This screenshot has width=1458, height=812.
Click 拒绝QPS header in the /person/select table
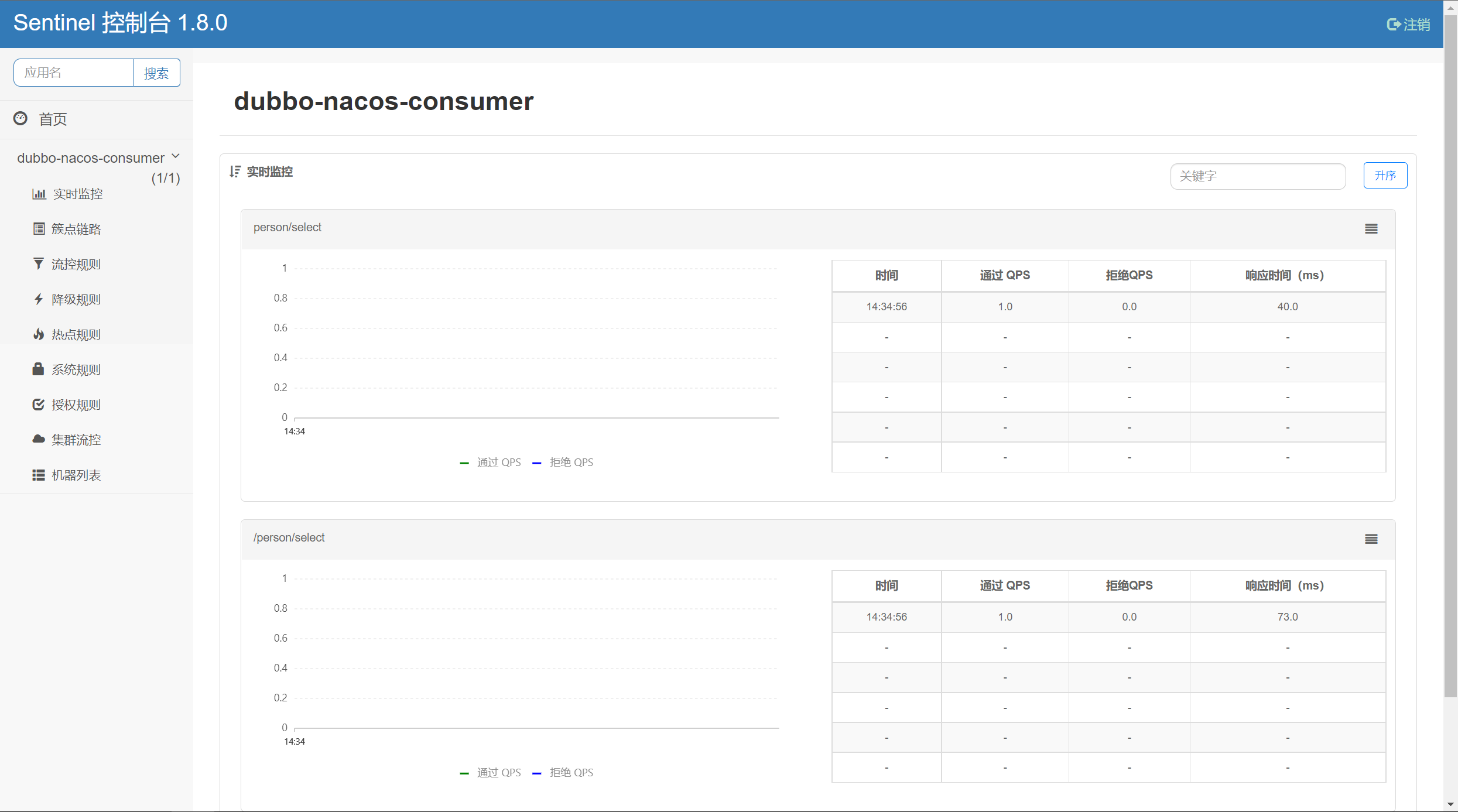pyautogui.click(x=1129, y=585)
